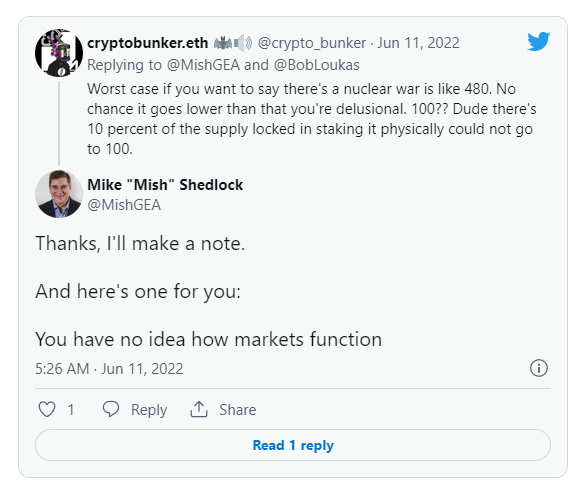Click Mike "Mish" Shedlock author name
Screen dimensions: 584x488
tap(165, 185)
